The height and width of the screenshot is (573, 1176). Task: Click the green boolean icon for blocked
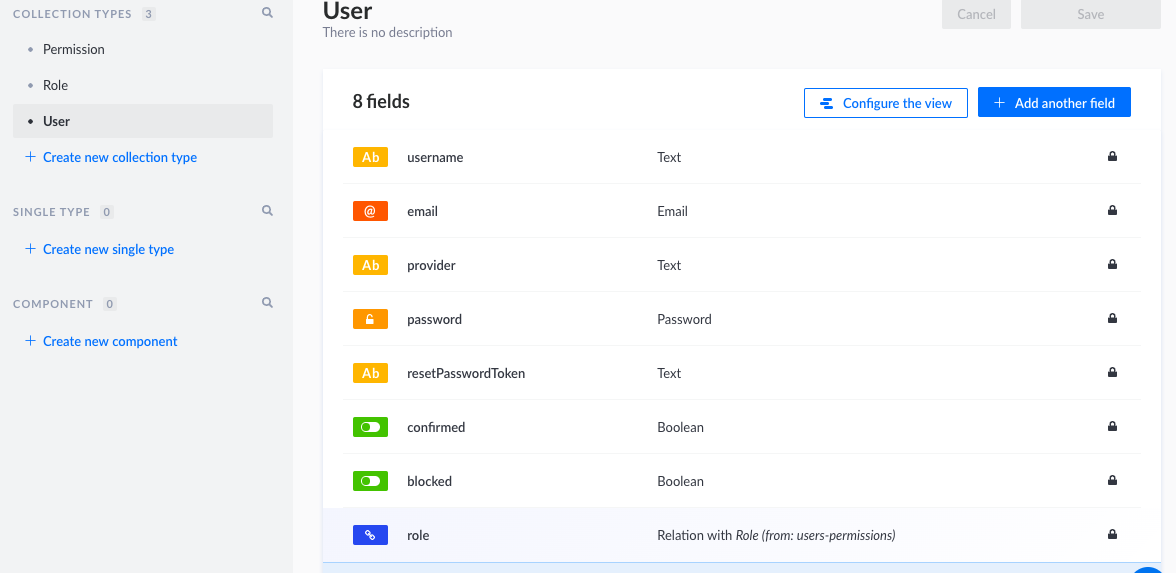pyautogui.click(x=370, y=481)
